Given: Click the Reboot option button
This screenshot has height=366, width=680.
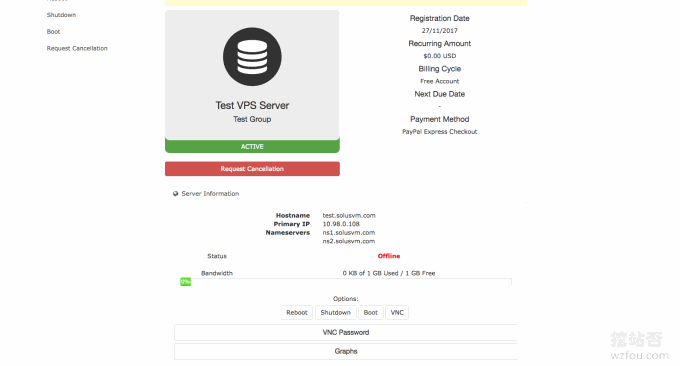Looking at the screenshot, I should coord(297,312).
